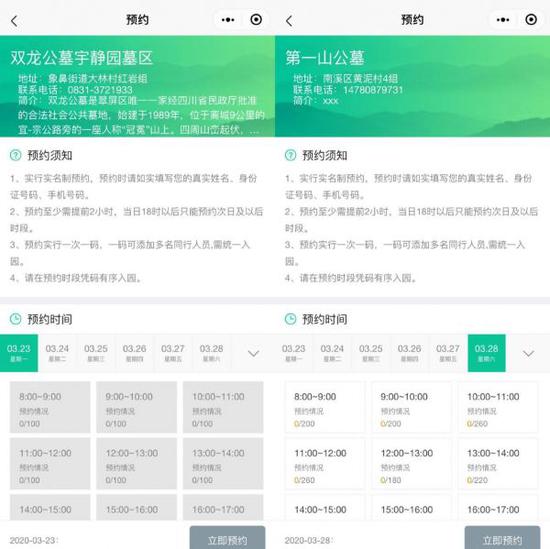Image resolution: width=550 pixels, height=549 pixels.
Task: Select 03.27 date tab for 第一山公墓
Action: click(448, 353)
